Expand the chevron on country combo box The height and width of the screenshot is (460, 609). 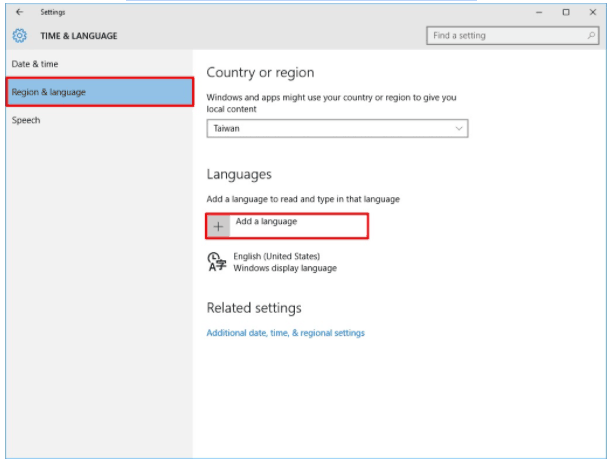tap(459, 129)
